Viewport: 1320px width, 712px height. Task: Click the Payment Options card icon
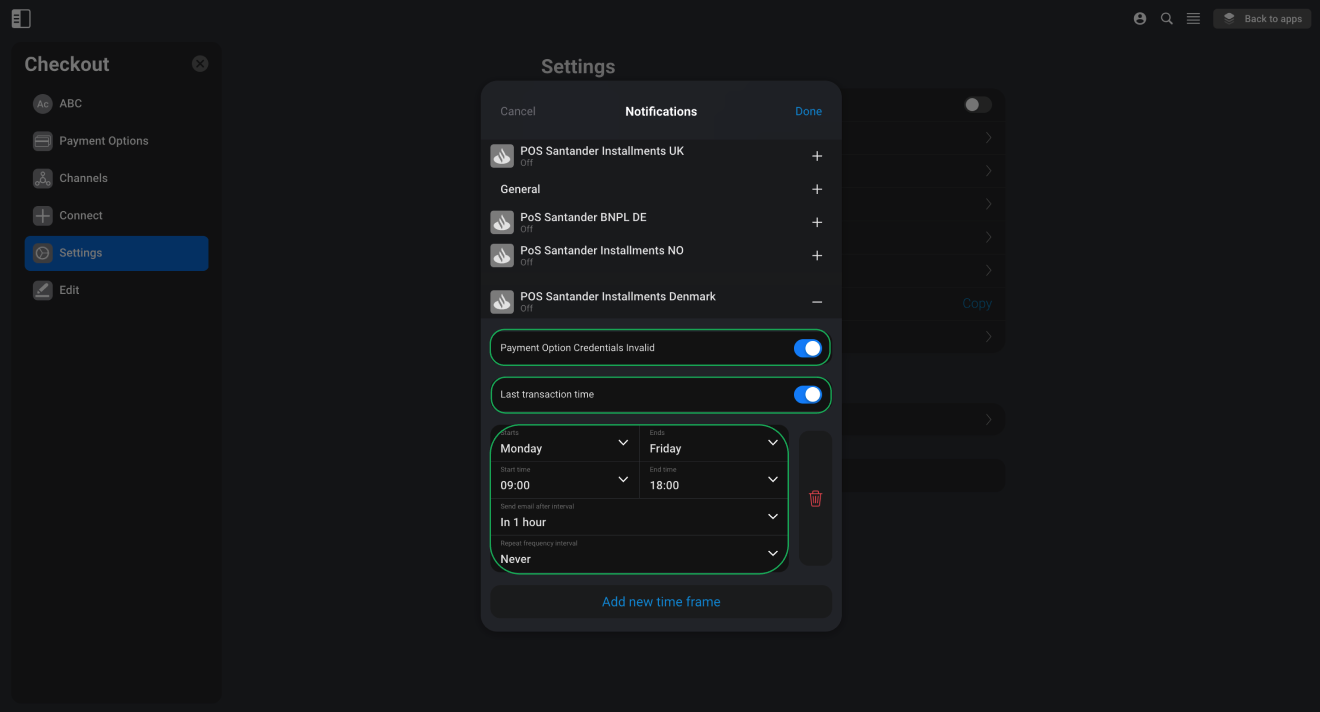42,141
